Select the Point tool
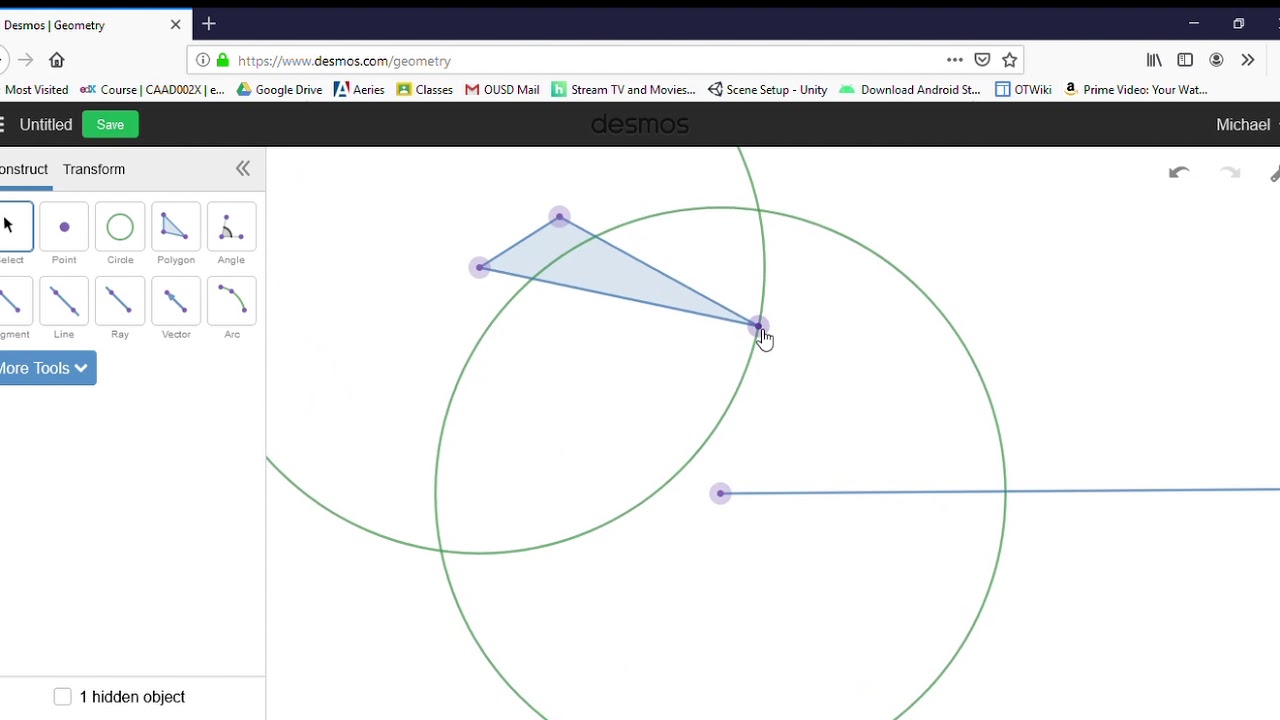1280x720 pixels. 64,227
